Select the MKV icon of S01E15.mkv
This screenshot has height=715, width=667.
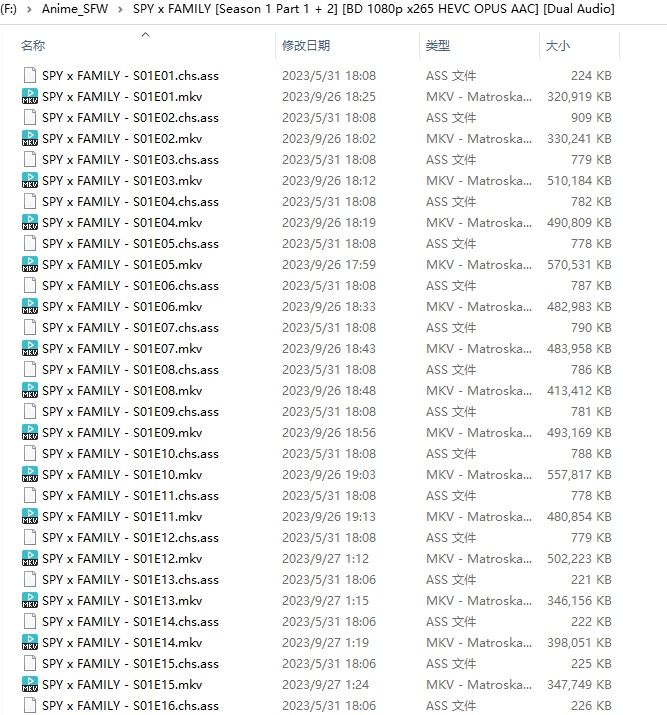coord(29,685)
